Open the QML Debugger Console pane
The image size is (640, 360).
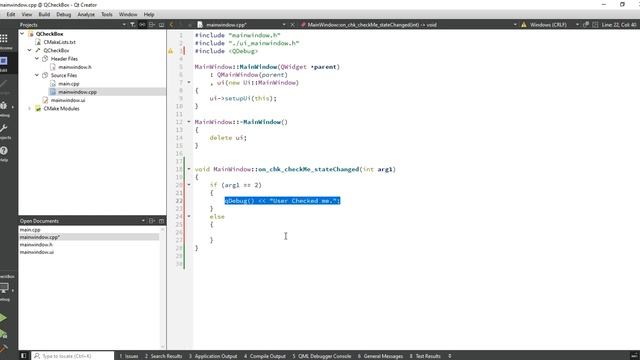pyautogui.click(x=322, y=356)
